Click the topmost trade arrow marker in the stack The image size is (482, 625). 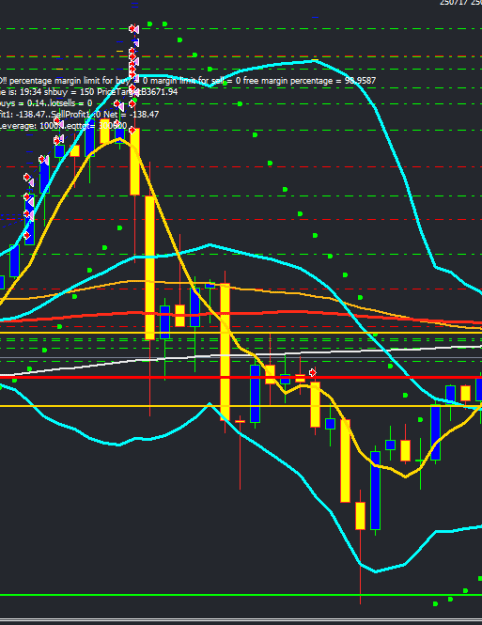click(x=134, y=29)
